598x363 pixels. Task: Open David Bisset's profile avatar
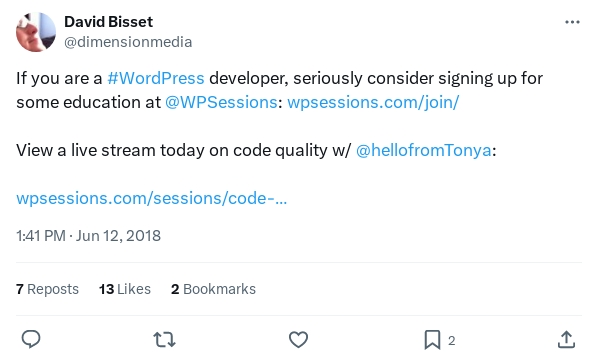coord(36,32)
